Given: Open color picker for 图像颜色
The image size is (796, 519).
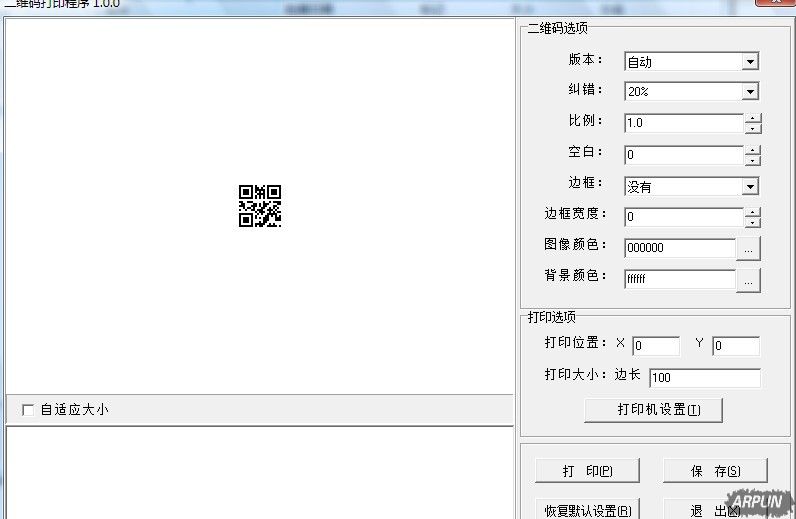Looking at the screenshot, I should point(748,248).
